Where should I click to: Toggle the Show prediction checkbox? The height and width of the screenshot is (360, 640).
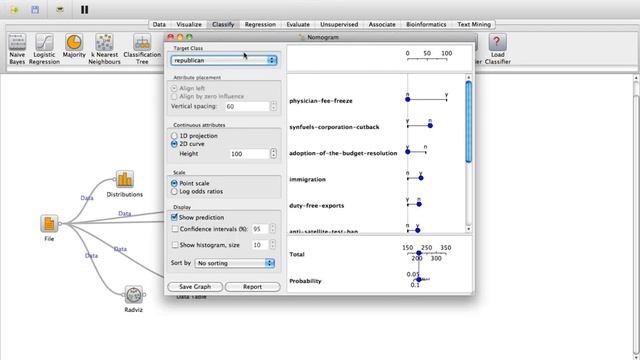pos(174,217)
